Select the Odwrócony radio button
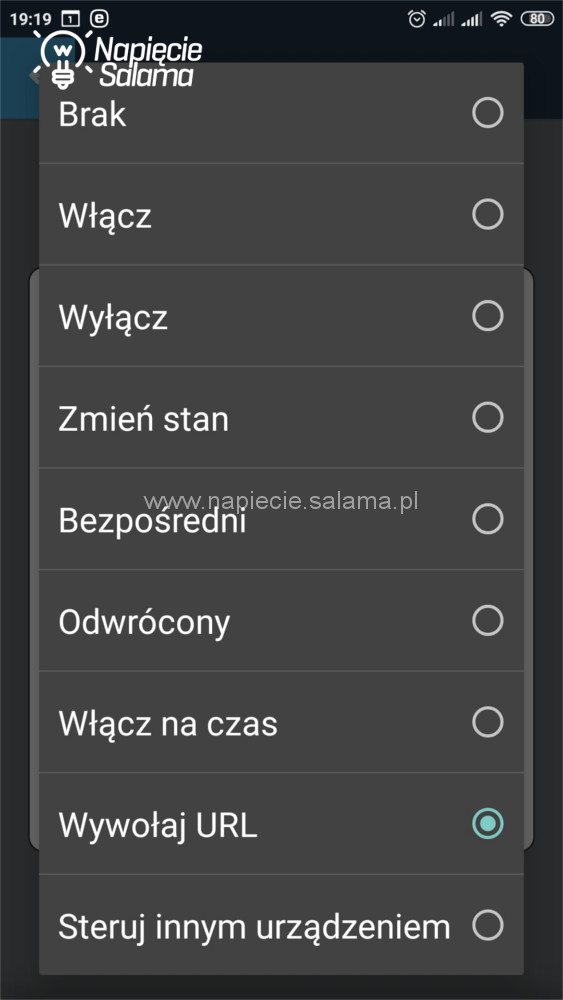 coord(487,620)
